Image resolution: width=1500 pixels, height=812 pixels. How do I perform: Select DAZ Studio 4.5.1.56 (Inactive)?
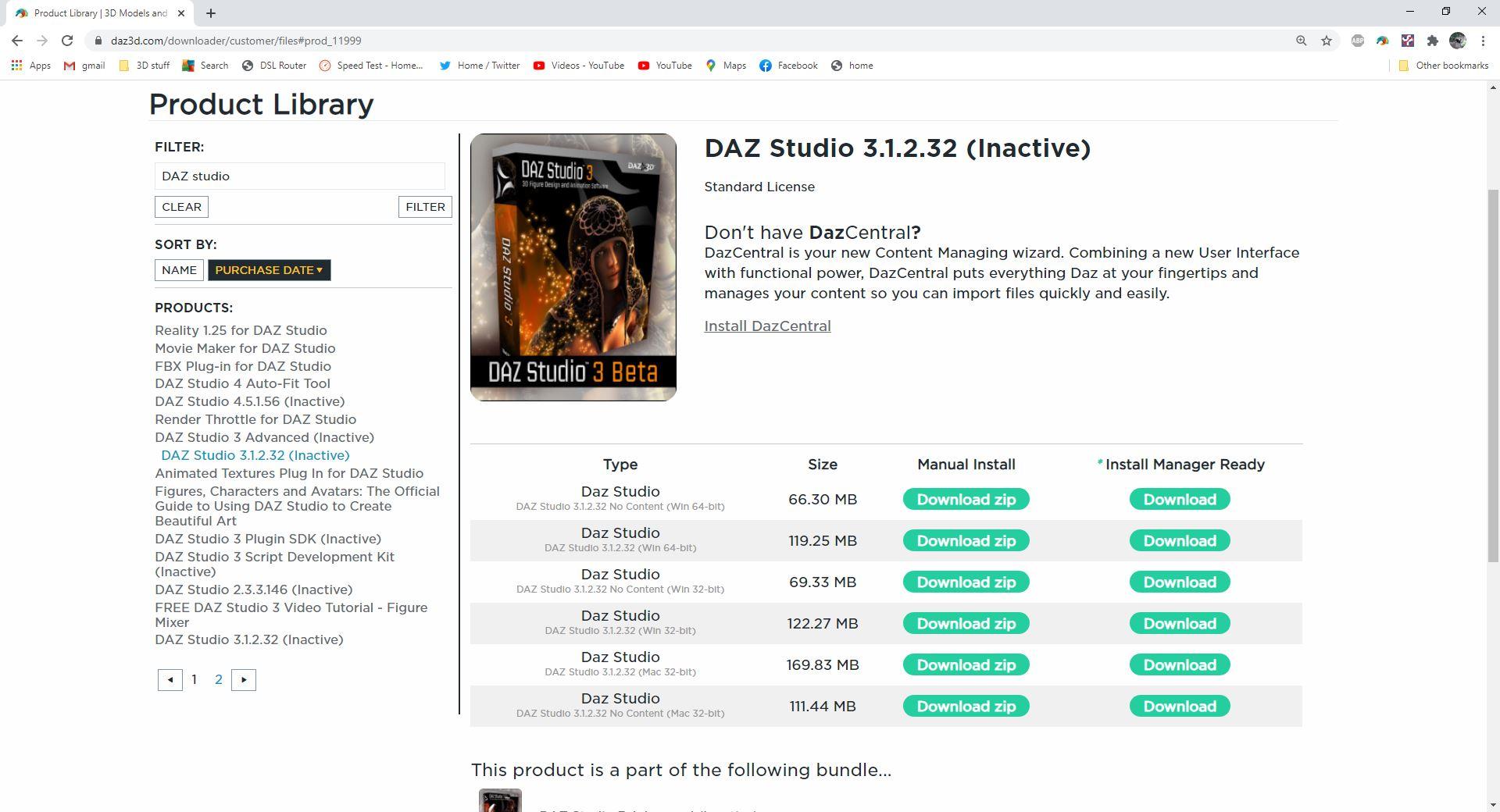(x=250, y=402)
